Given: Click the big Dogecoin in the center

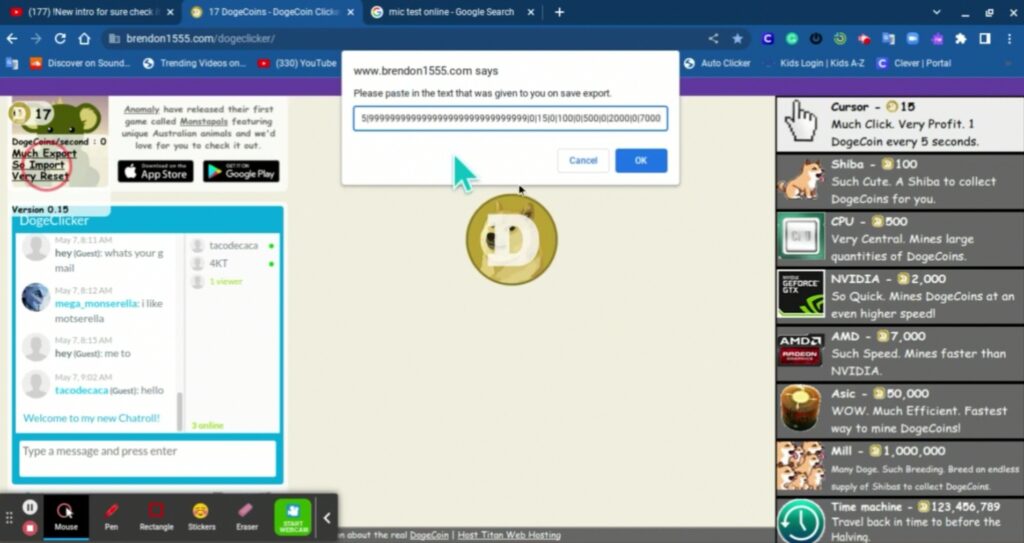Looking at the screenshot, I should point(511,239).
